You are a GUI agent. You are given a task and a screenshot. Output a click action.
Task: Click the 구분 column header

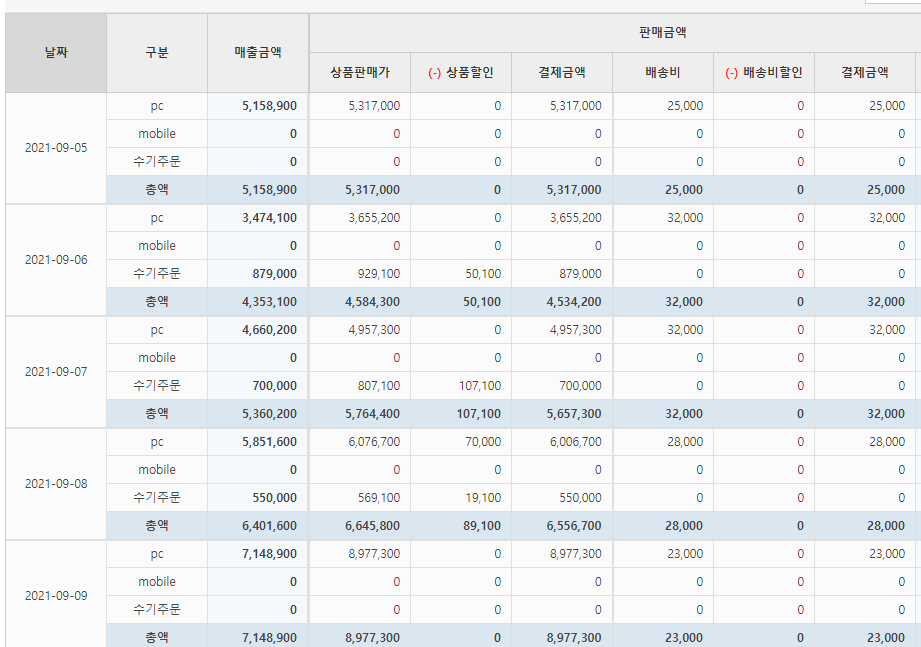pos(157,53)
